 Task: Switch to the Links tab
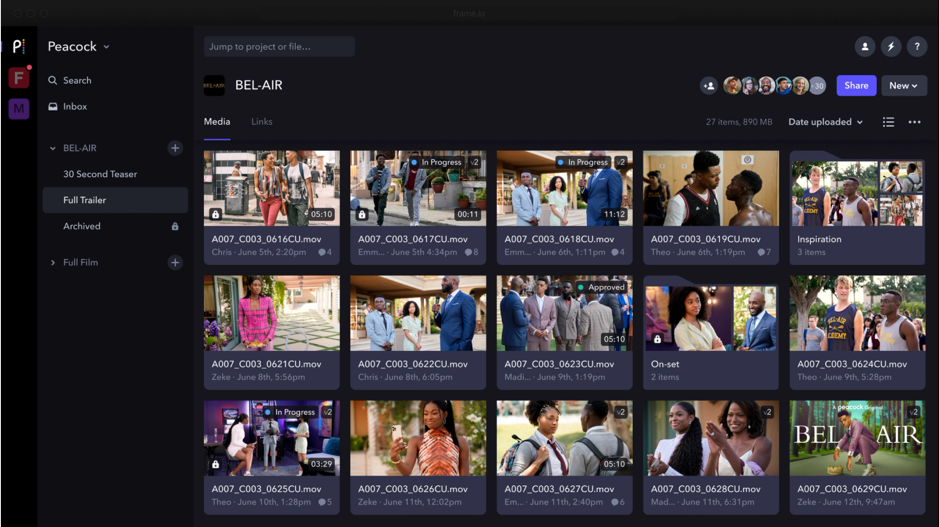tap(261, 122)
